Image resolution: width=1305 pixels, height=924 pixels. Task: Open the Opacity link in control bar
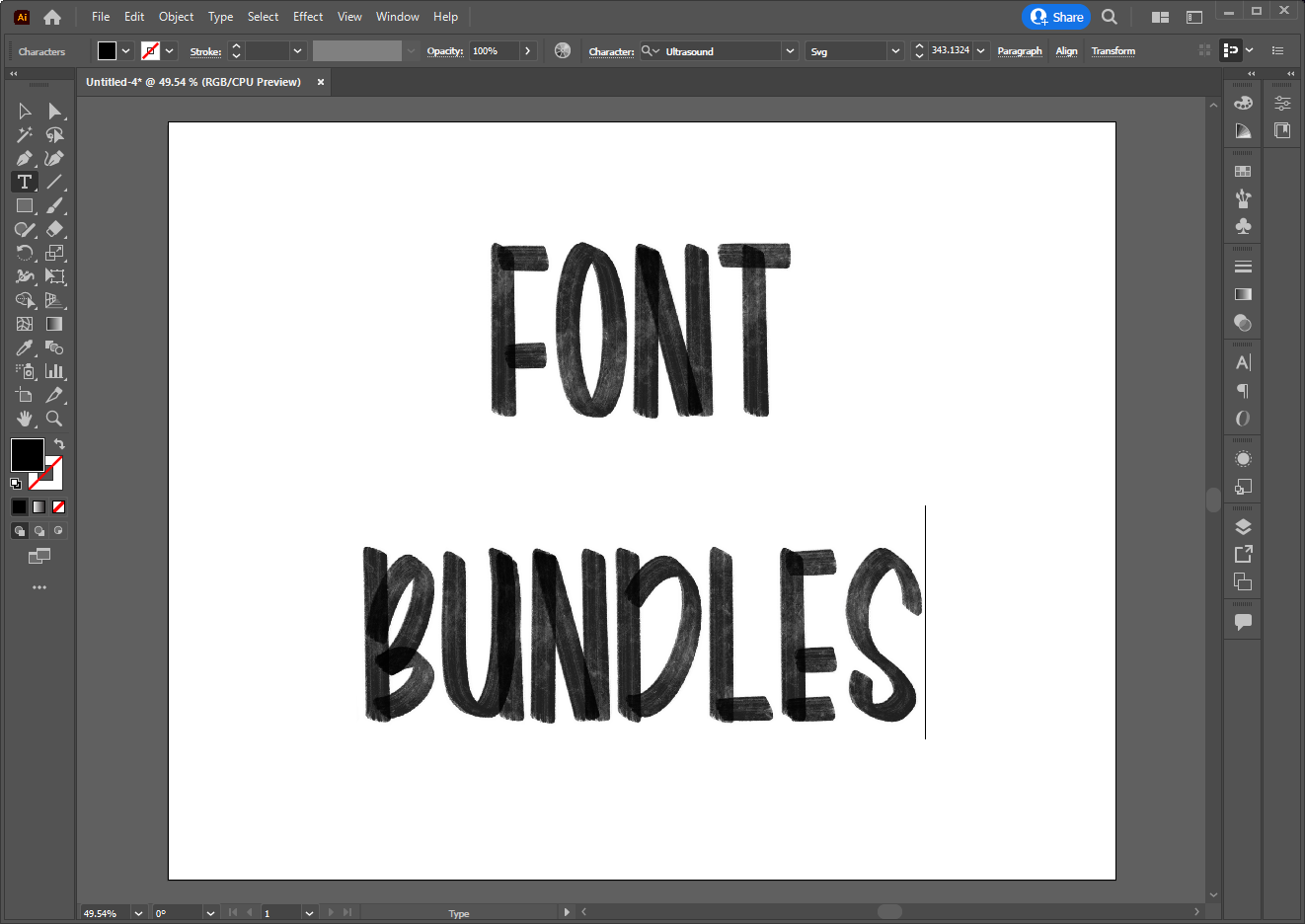point(445,51)
